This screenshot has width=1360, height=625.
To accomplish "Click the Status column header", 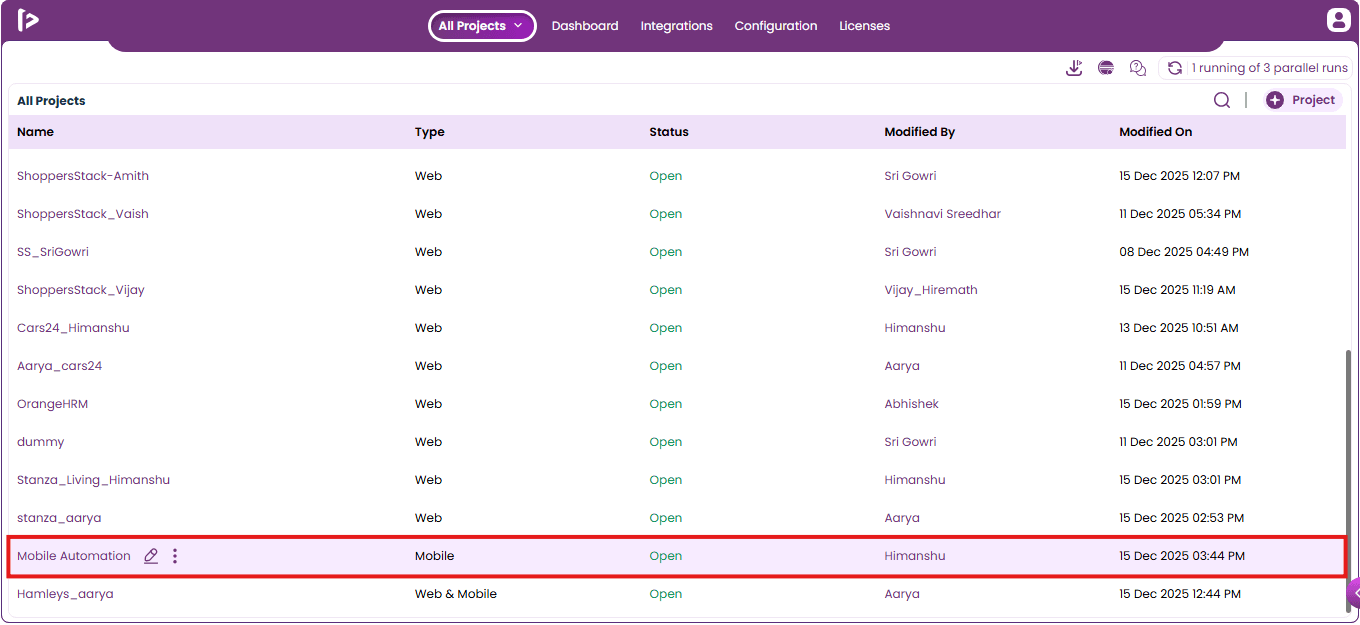I will (x=669, y=132).
